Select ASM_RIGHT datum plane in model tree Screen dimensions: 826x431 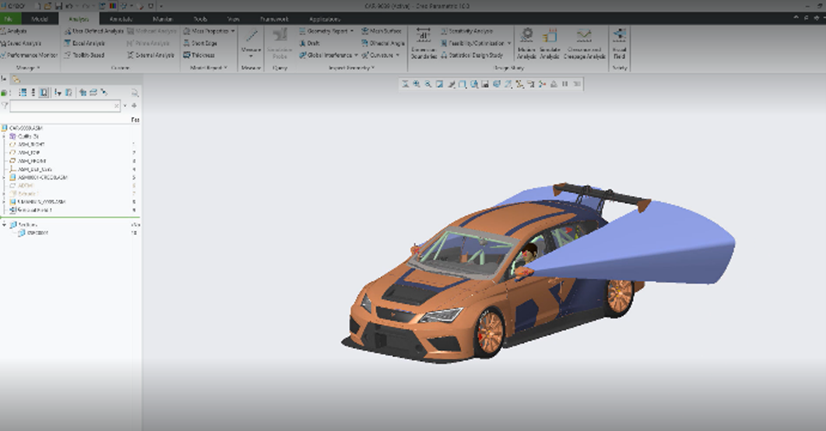(33, 144)
